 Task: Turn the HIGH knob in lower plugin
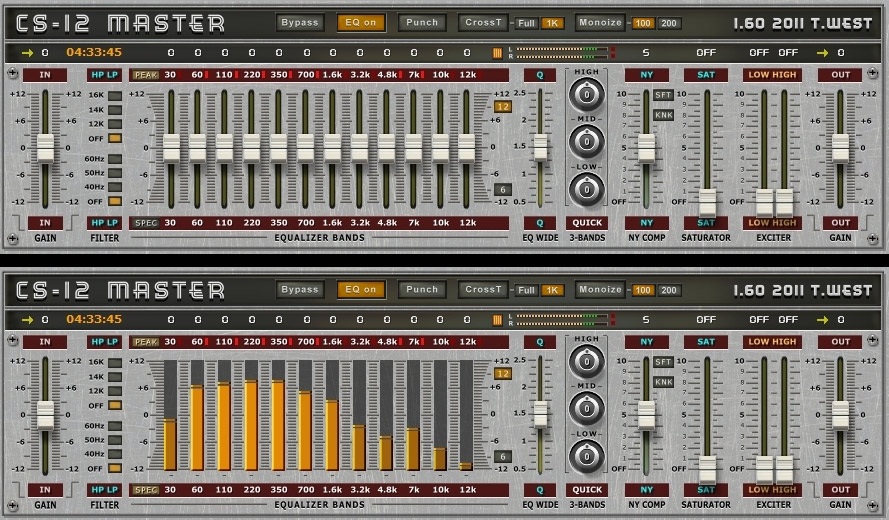(586, 362)
